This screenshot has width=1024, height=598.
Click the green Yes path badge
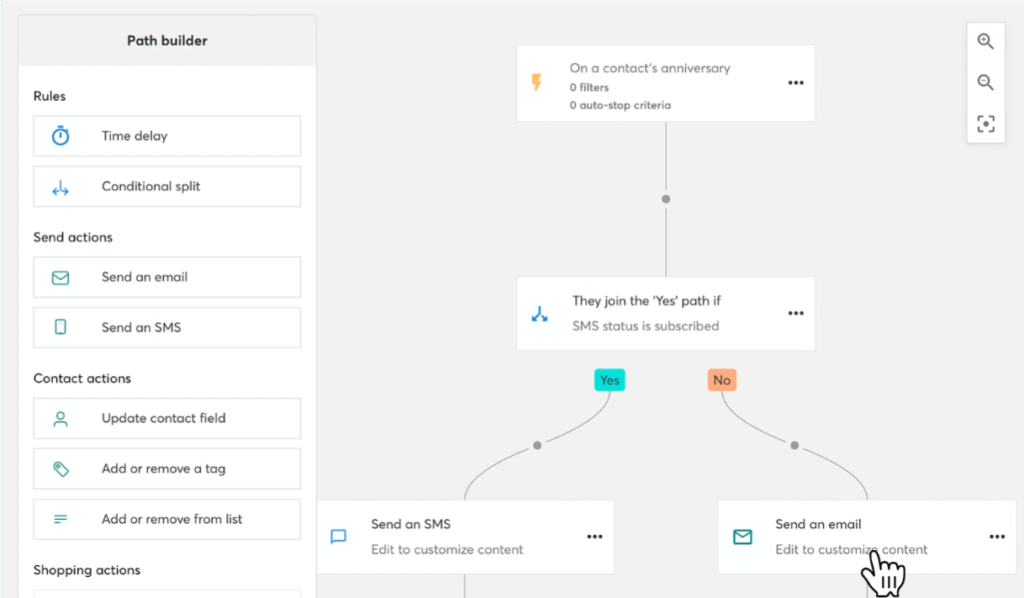click(x=609, y=380)
